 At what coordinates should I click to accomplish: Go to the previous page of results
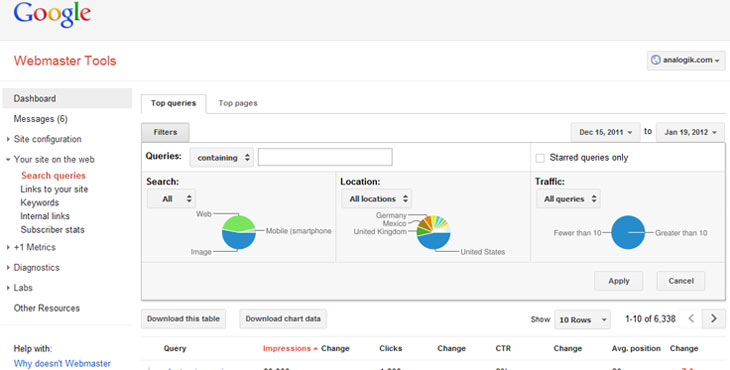pos(691,319)
